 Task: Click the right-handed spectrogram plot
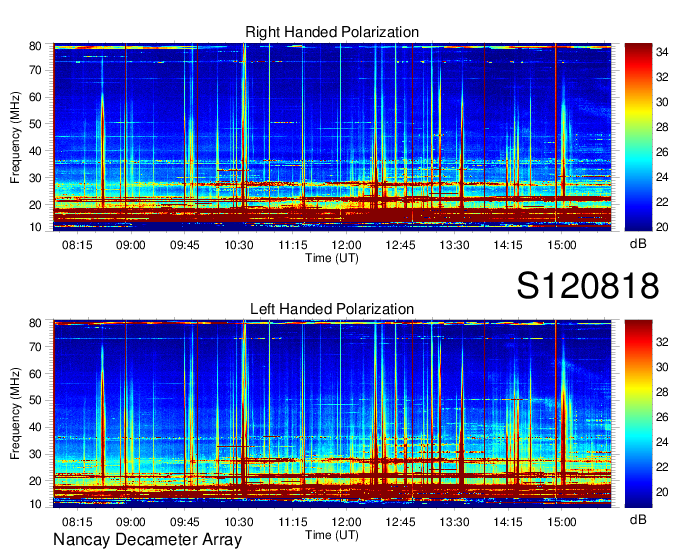pyautogui.click(x=332, y=137)
